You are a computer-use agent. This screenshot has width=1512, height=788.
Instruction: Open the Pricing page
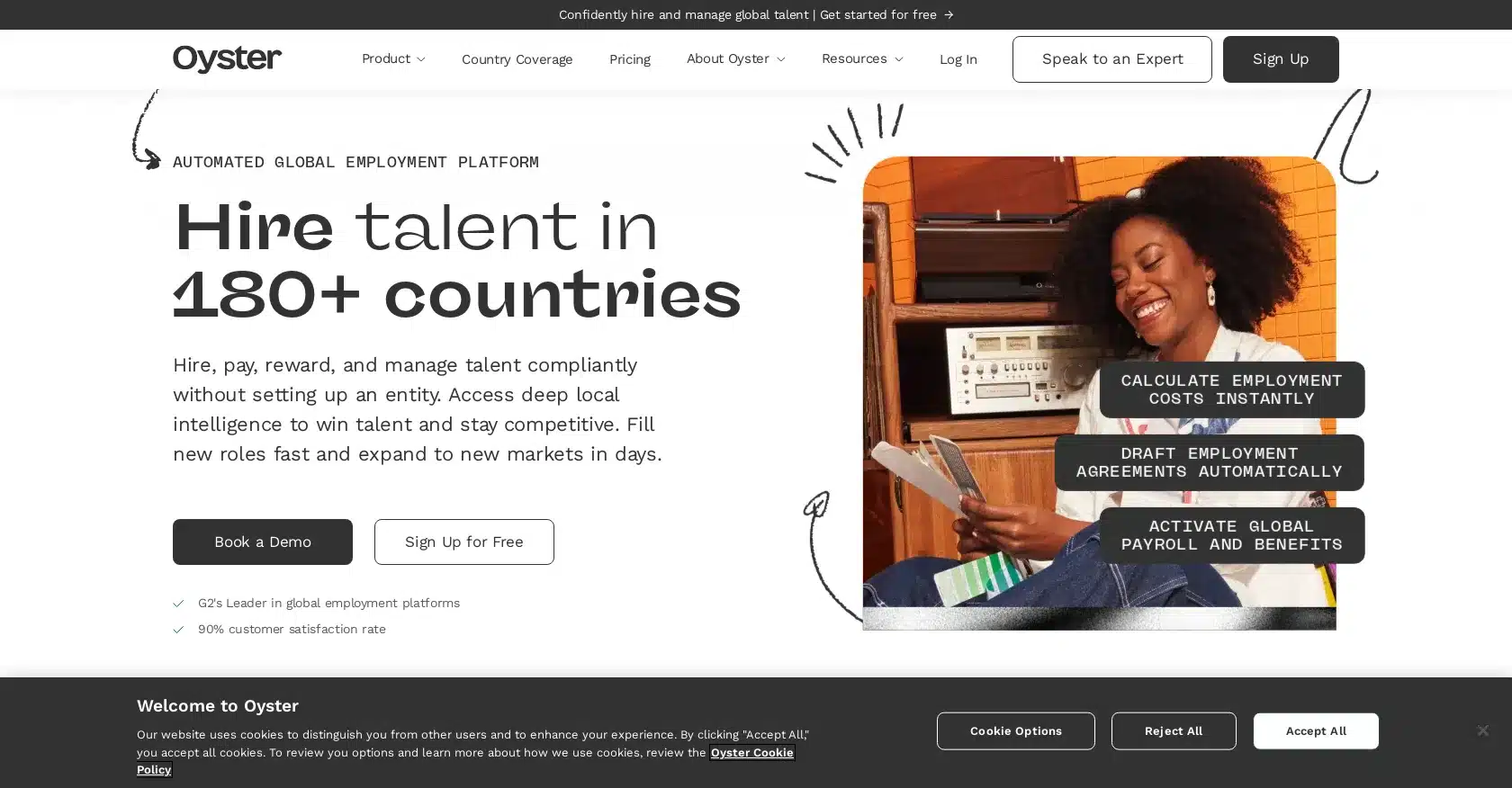(x=629, y=59)
